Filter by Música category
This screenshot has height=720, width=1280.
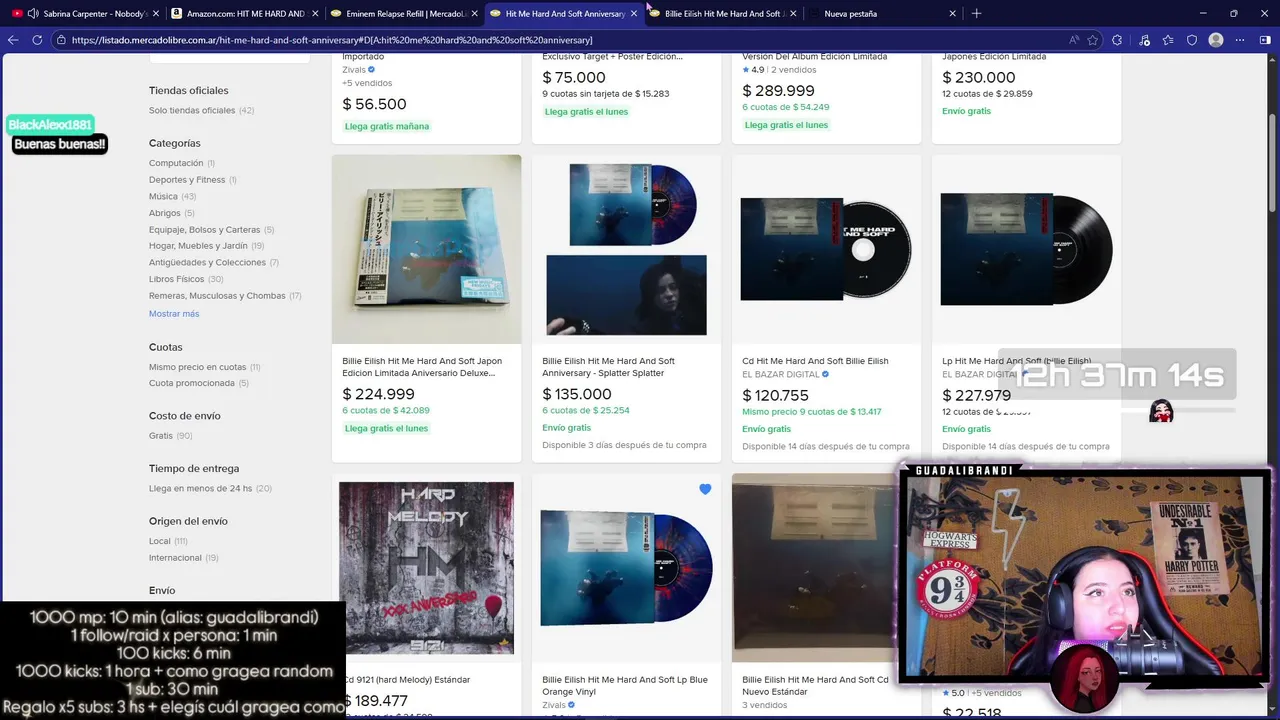point(172,196)
